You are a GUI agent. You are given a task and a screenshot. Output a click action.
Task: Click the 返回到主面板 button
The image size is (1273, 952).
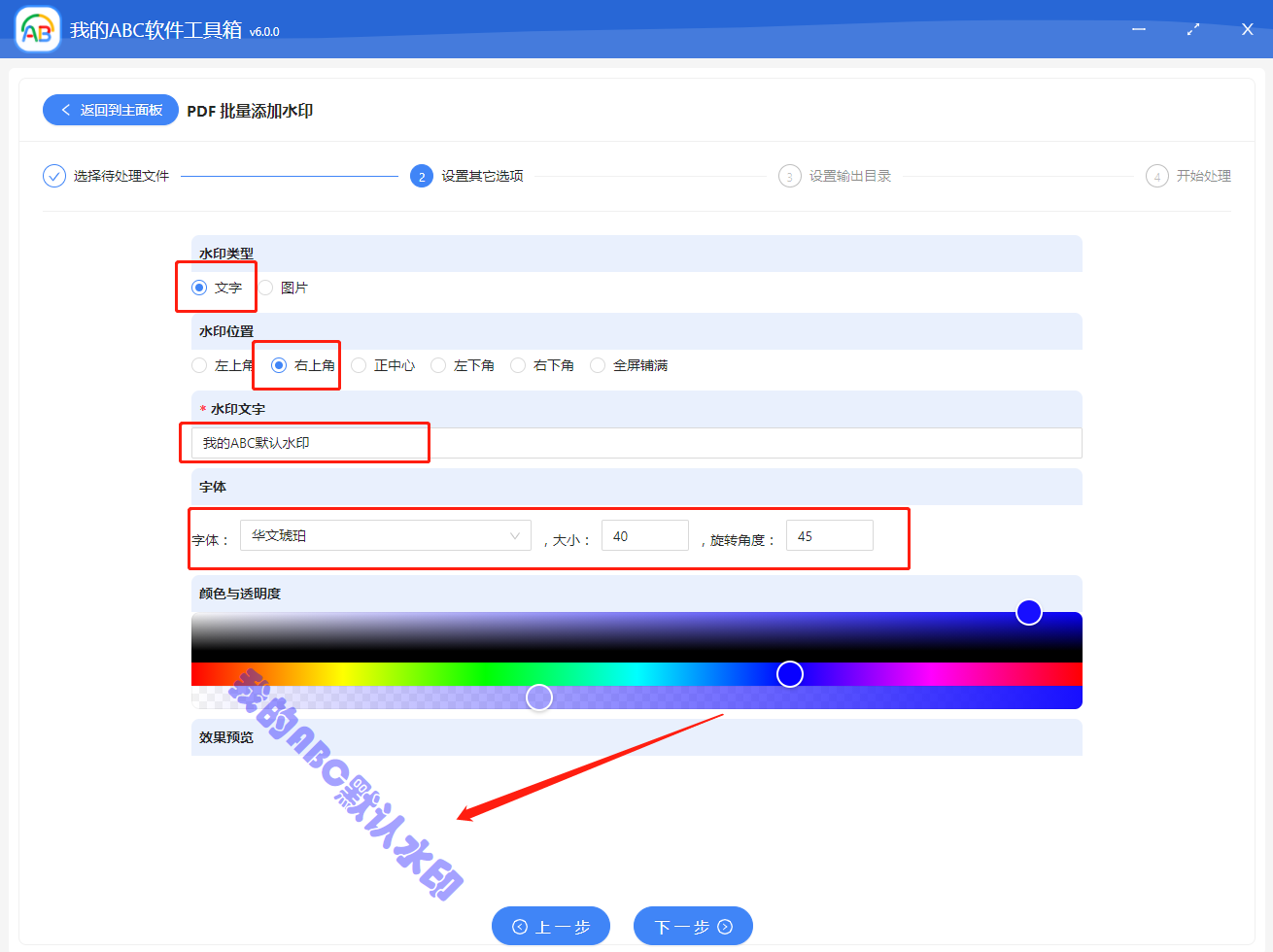click(x=110, y=110)
